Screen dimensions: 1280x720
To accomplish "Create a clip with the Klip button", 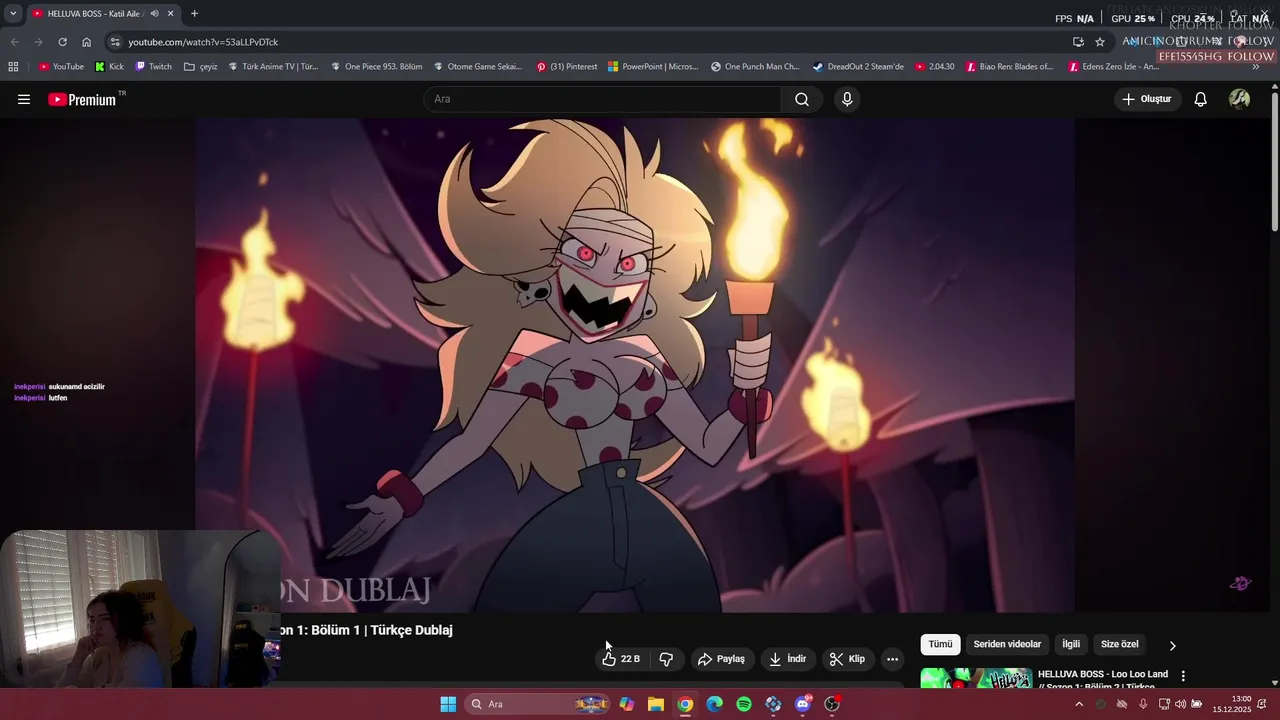I will tap(847, 659).
